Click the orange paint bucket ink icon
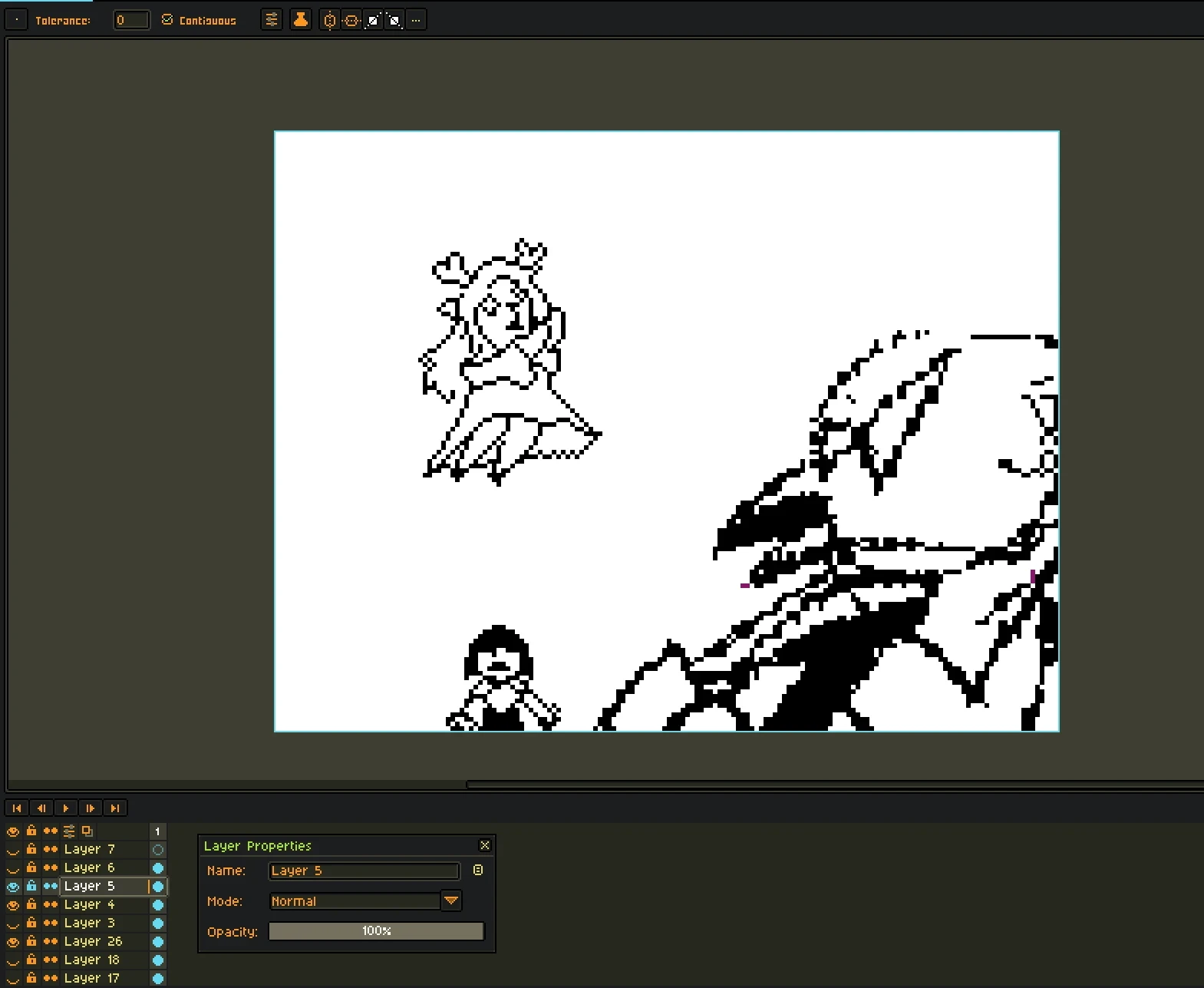 pos(301,20)
